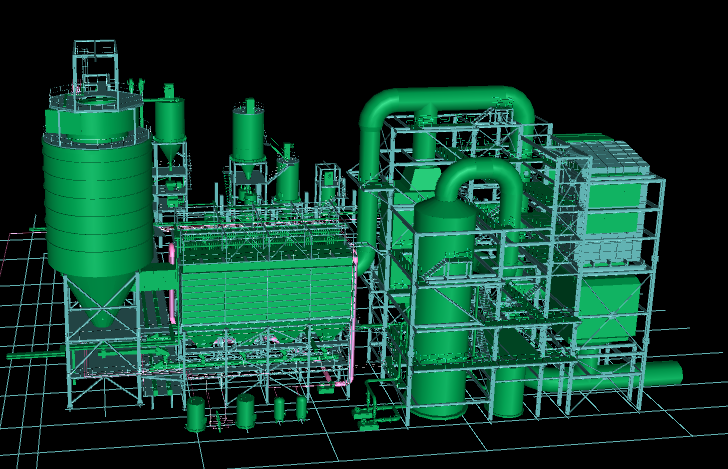Select the fourth small ground tank

[300, 406]
